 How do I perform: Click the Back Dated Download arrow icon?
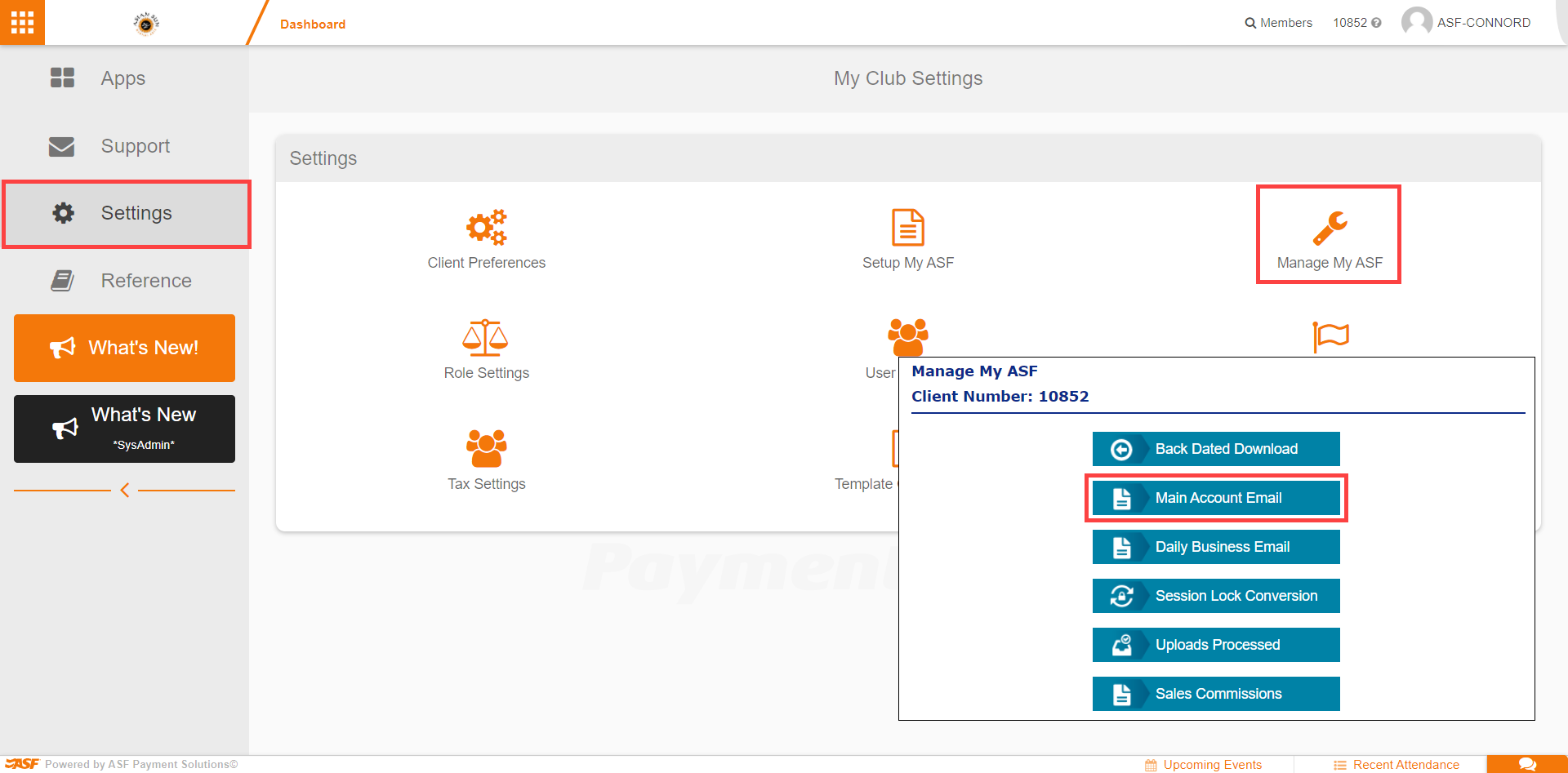click(1121, 450)
